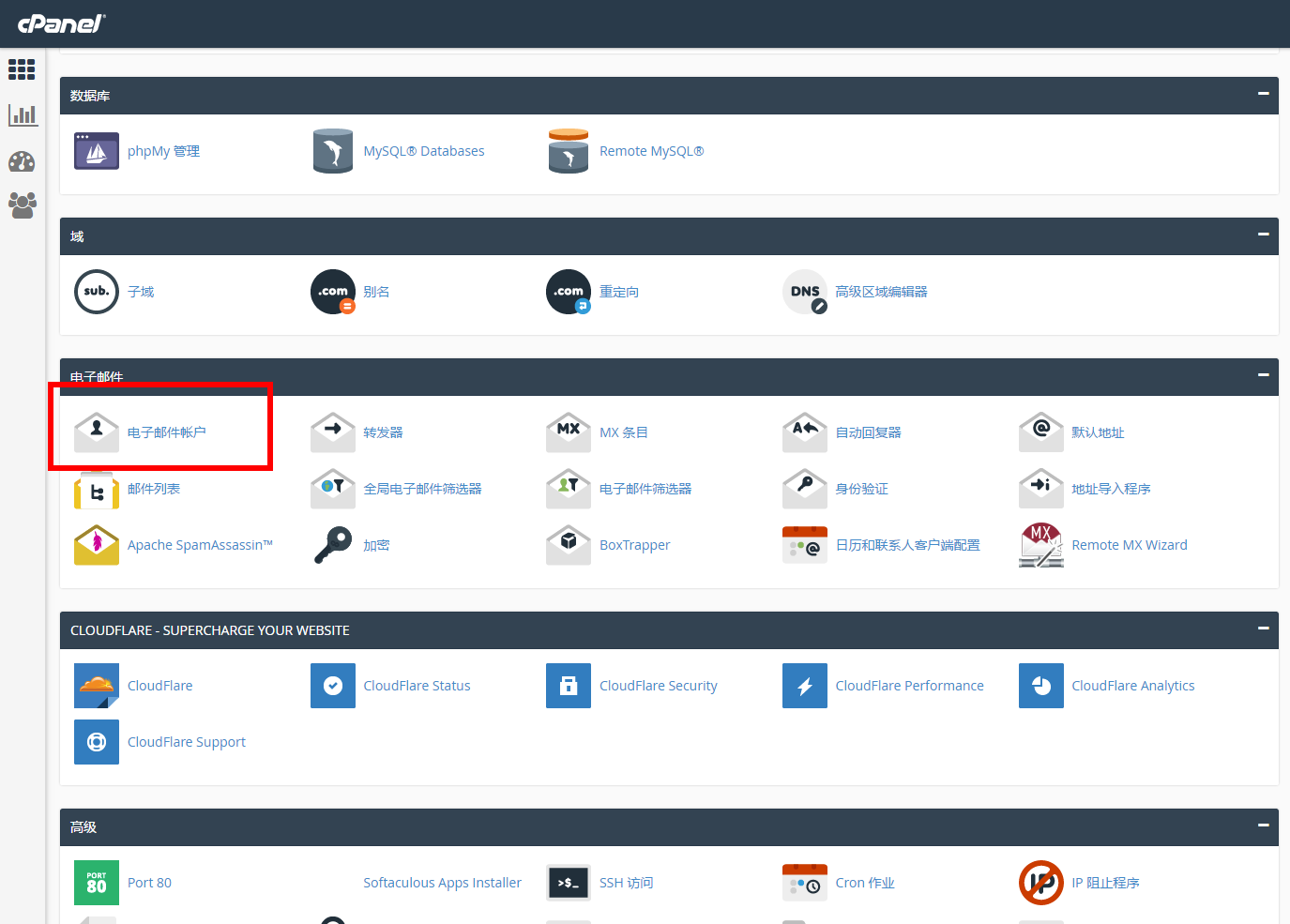Collapse the 数据库 section
This screenshot has width=1290, height=924.
[x=1264, y=94]
